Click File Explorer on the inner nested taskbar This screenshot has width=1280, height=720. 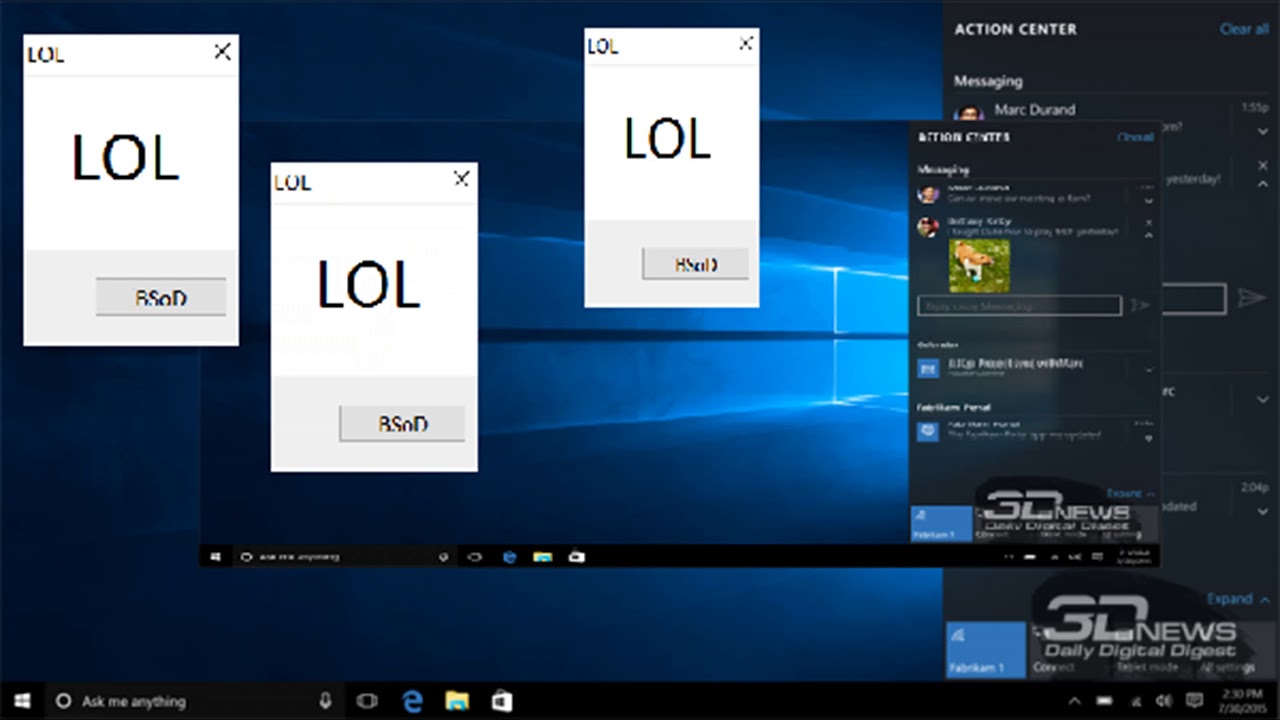[542, 557]
